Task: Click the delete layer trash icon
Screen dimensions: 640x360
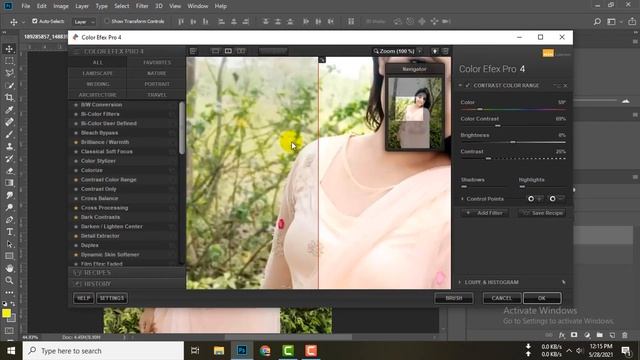Action: tap(624, 335)
